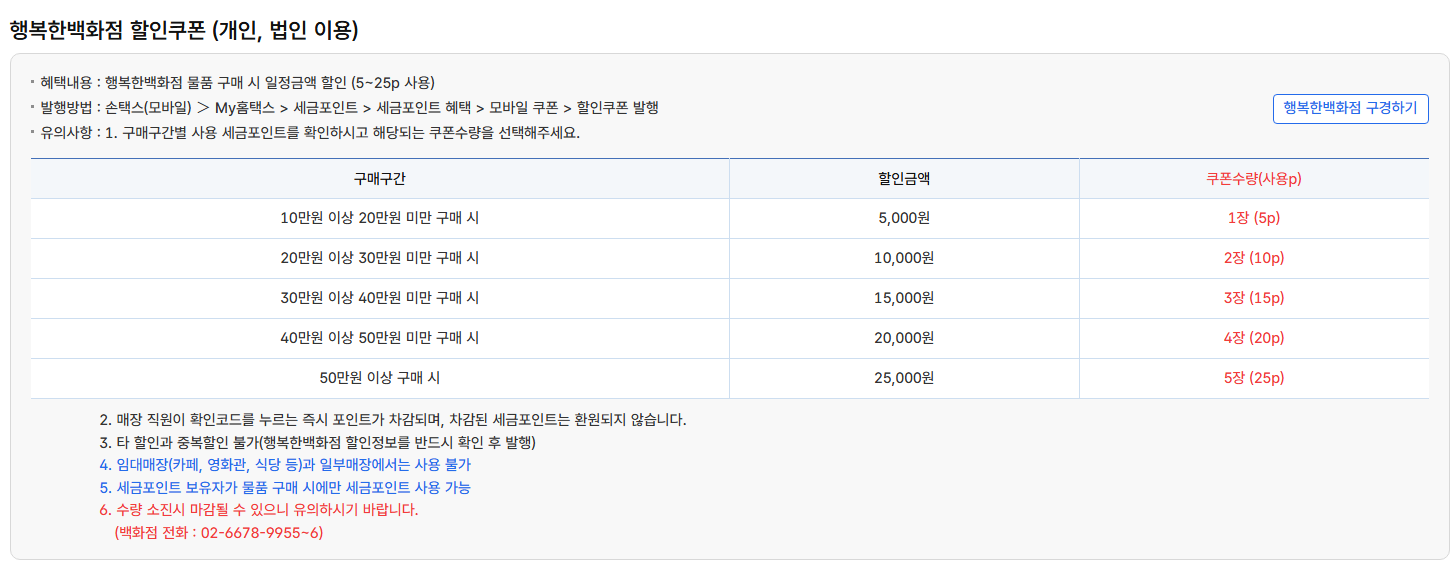Click blue notice 5 about 세금포인트 보유자
1454x561 pixels.
(x=285, y=488)
